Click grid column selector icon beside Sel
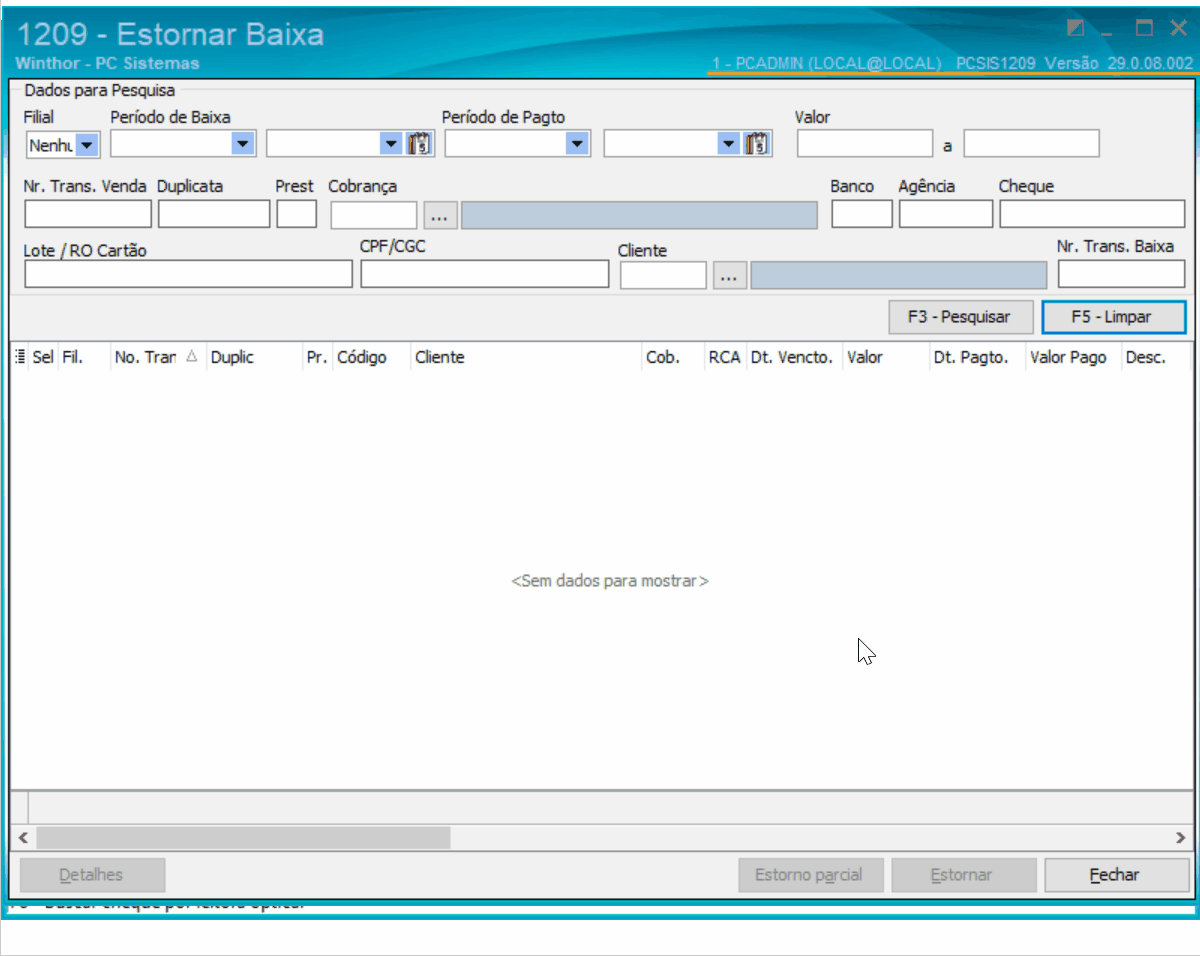1200x956 pixels. 21,357
